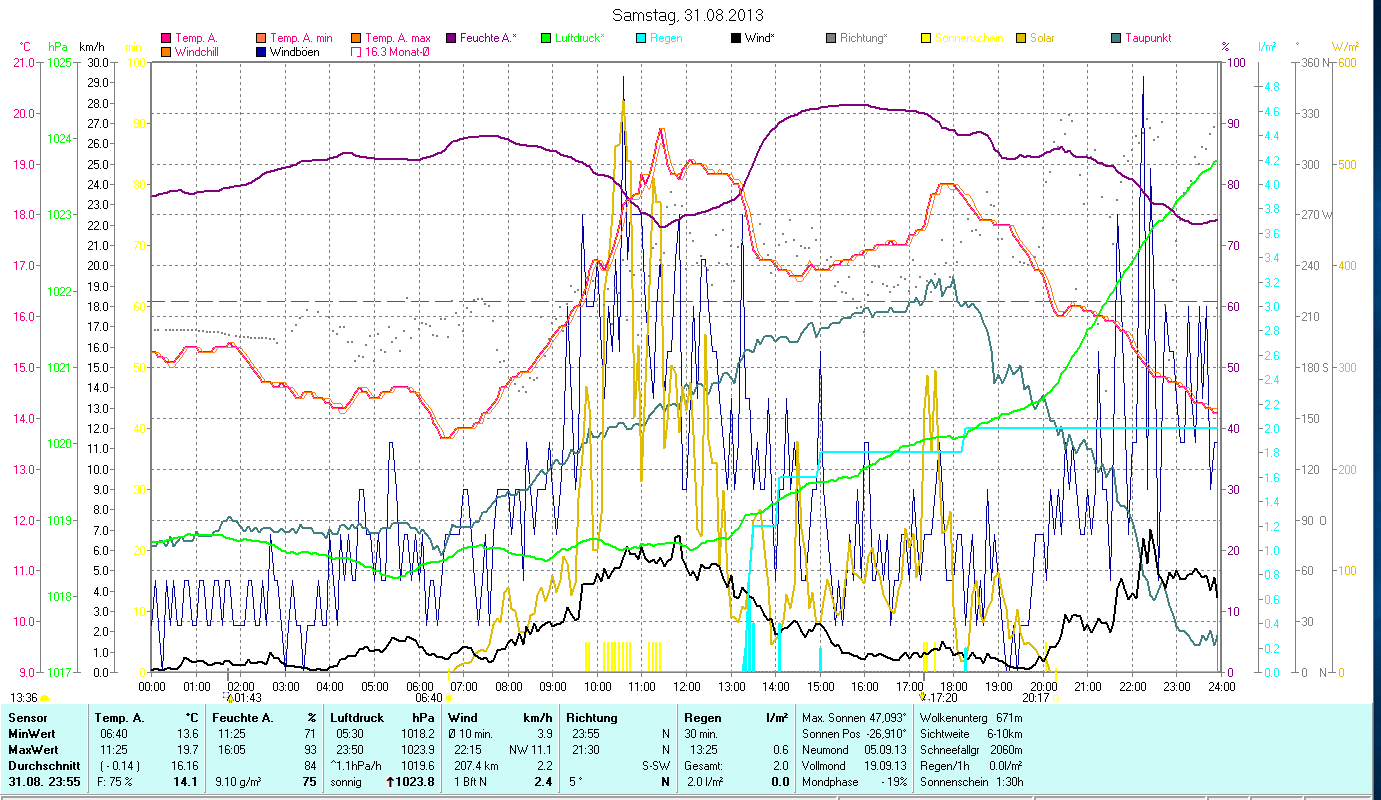Click the ^1.1hPa/h pressure trend value
Viewport: 1381px width, 800px height.
coord(357,766)
